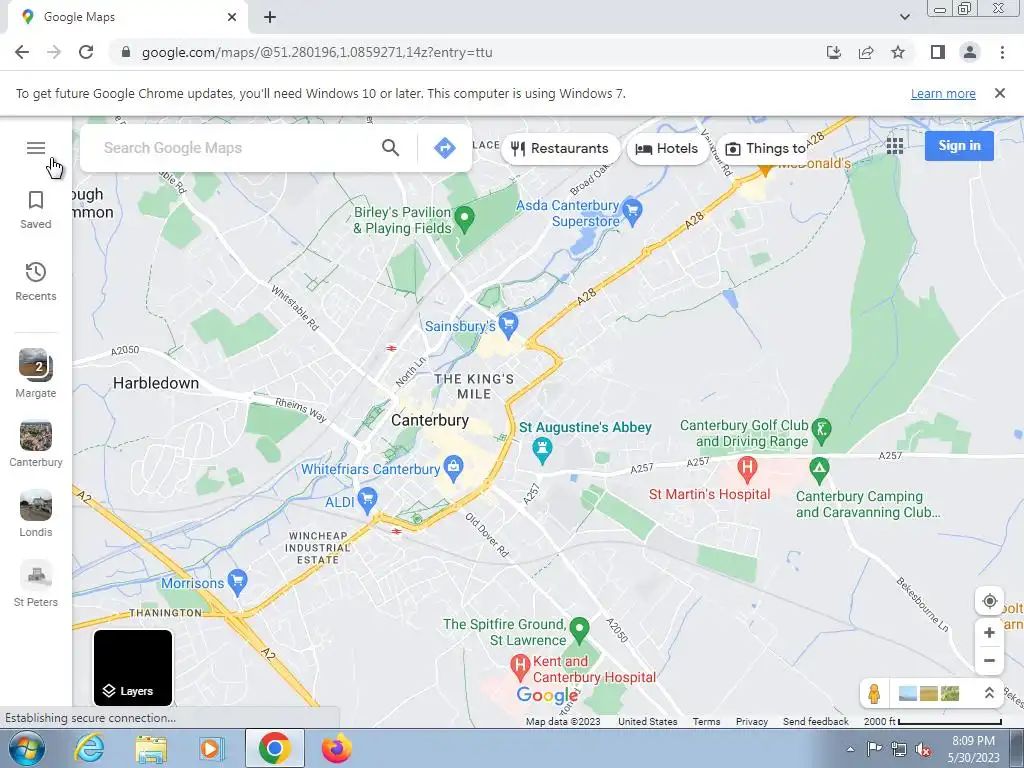
Task: Open Directions via blue arrow icon
Action: point(445,148)
